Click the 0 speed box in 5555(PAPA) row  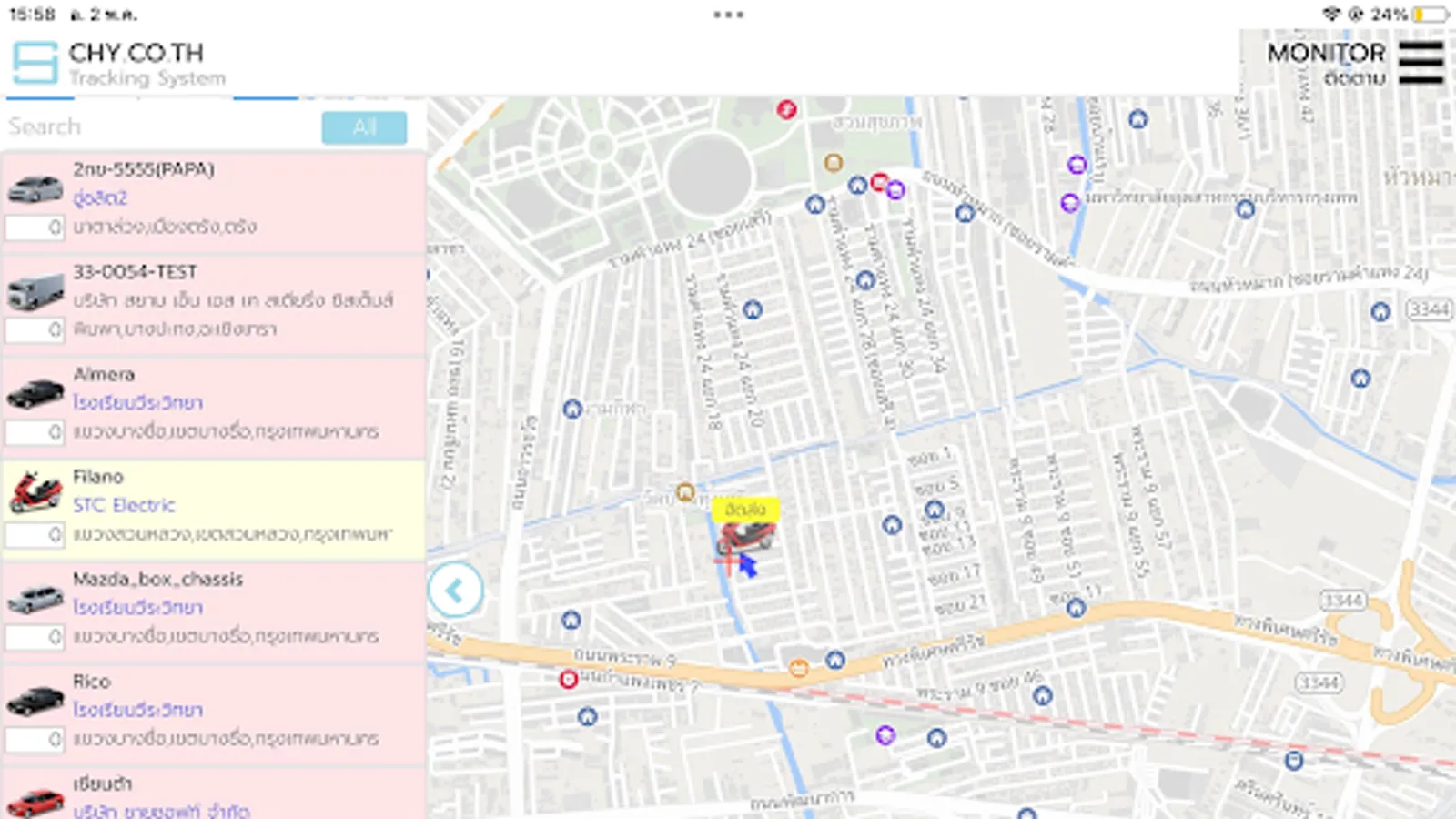[x=35, y=227]
